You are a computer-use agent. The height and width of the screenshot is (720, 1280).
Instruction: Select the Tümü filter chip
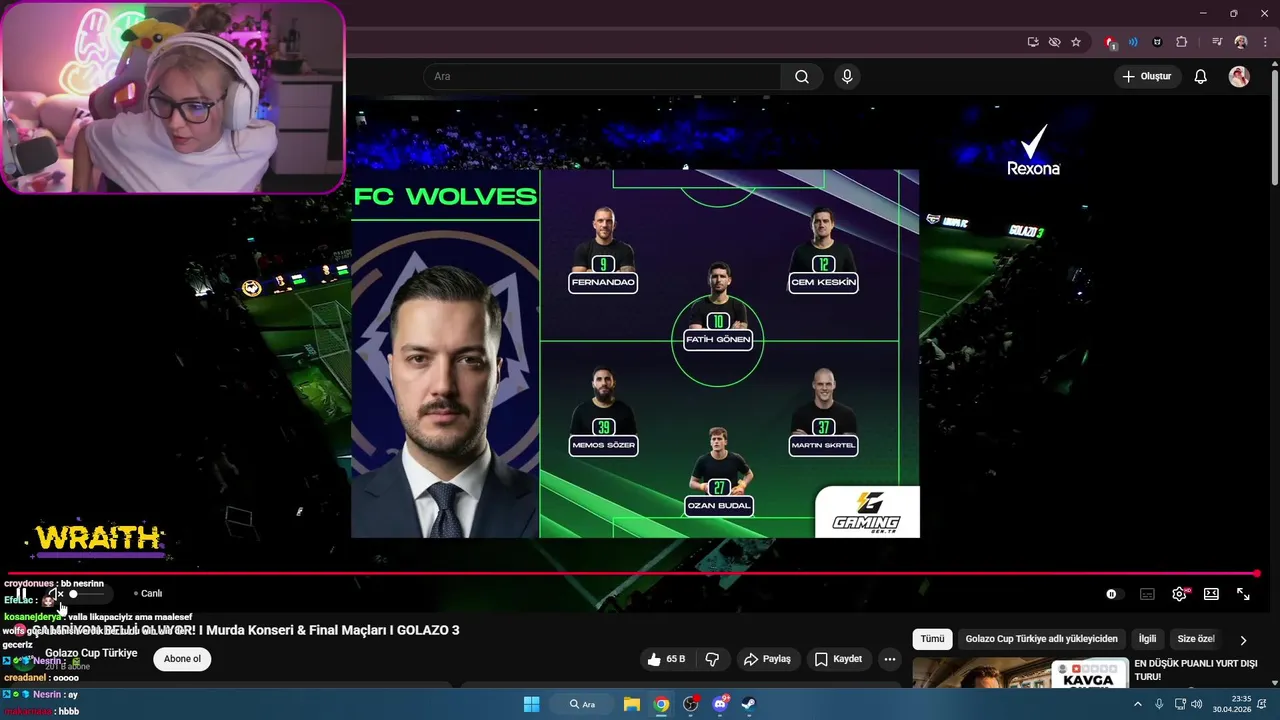[x=932, y=639]
